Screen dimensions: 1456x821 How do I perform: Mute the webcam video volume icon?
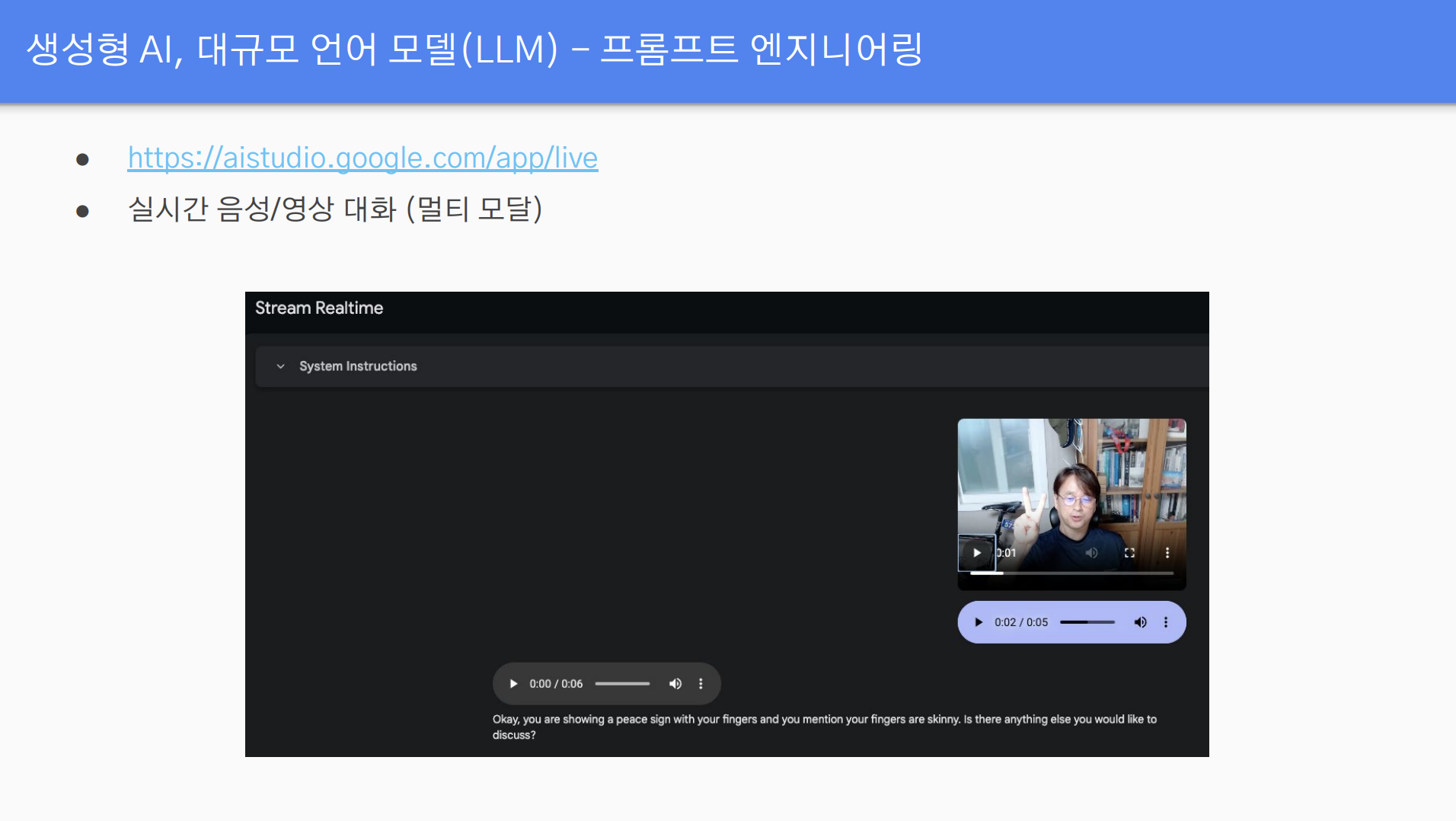(x=1091, y=553)
